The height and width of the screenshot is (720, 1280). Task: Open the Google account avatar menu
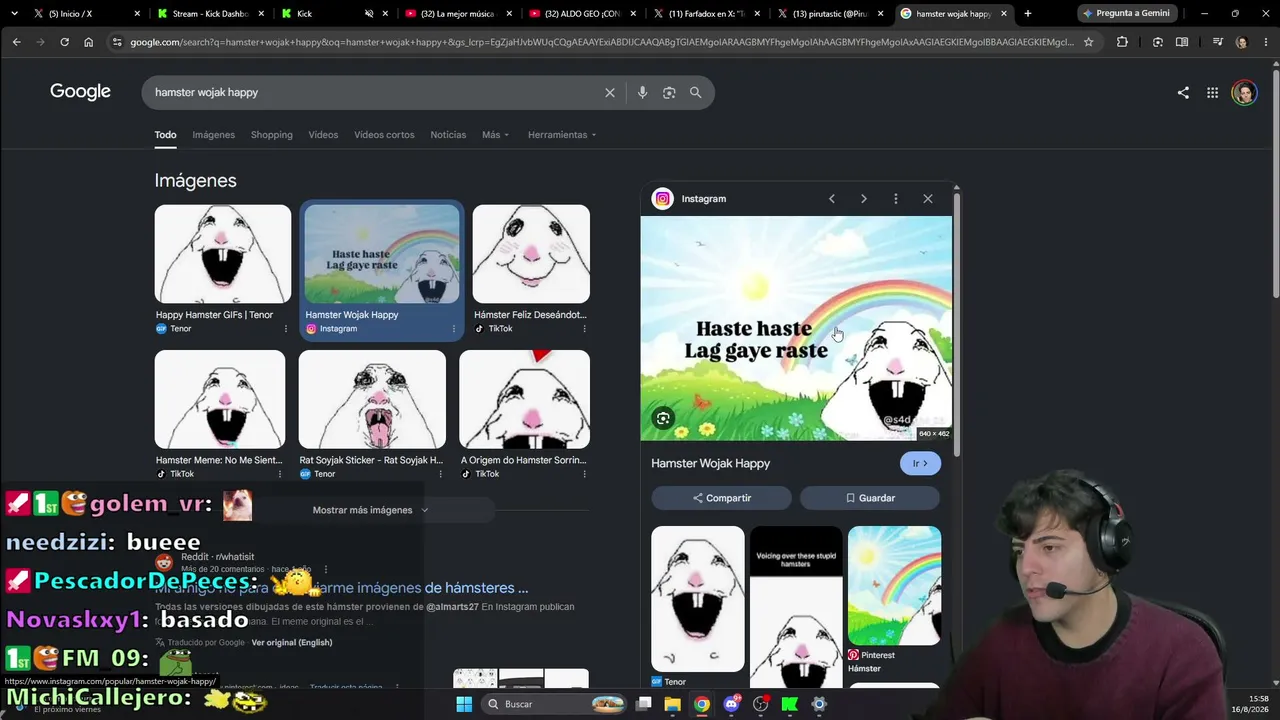(1244, 93)
